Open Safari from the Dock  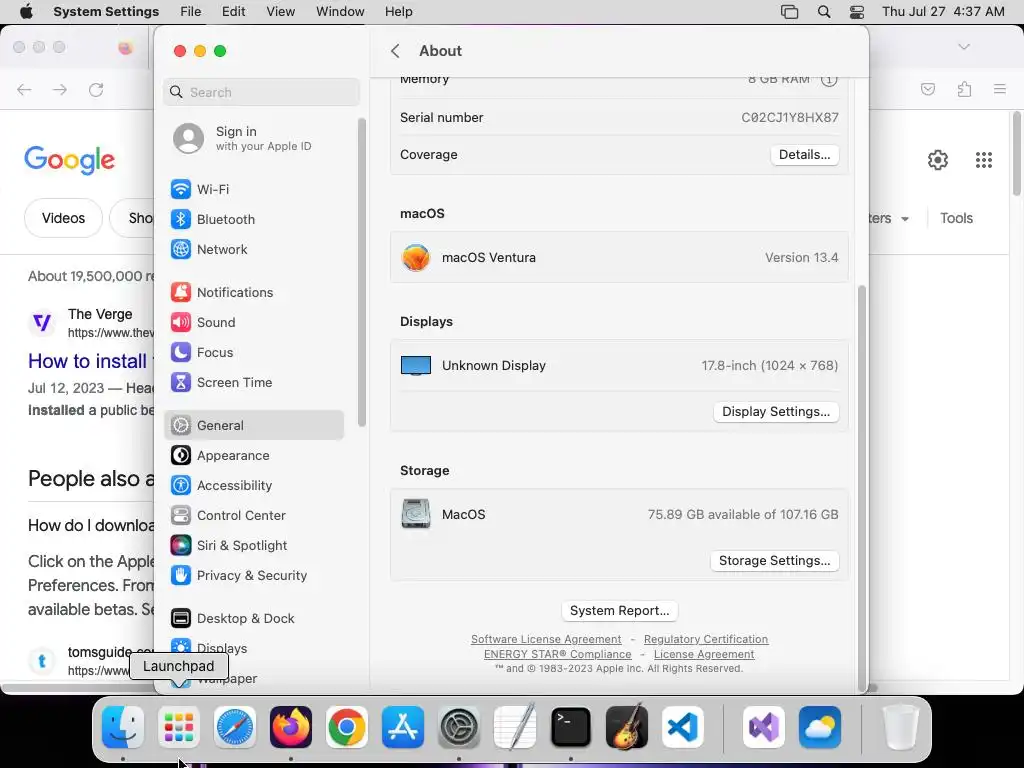[235, 727]
